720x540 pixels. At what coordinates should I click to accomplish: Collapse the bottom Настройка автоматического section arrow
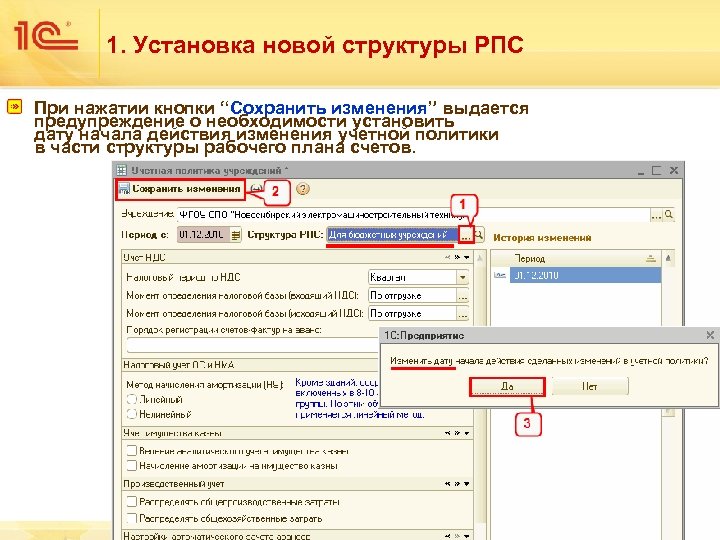(x=467, y=535)
